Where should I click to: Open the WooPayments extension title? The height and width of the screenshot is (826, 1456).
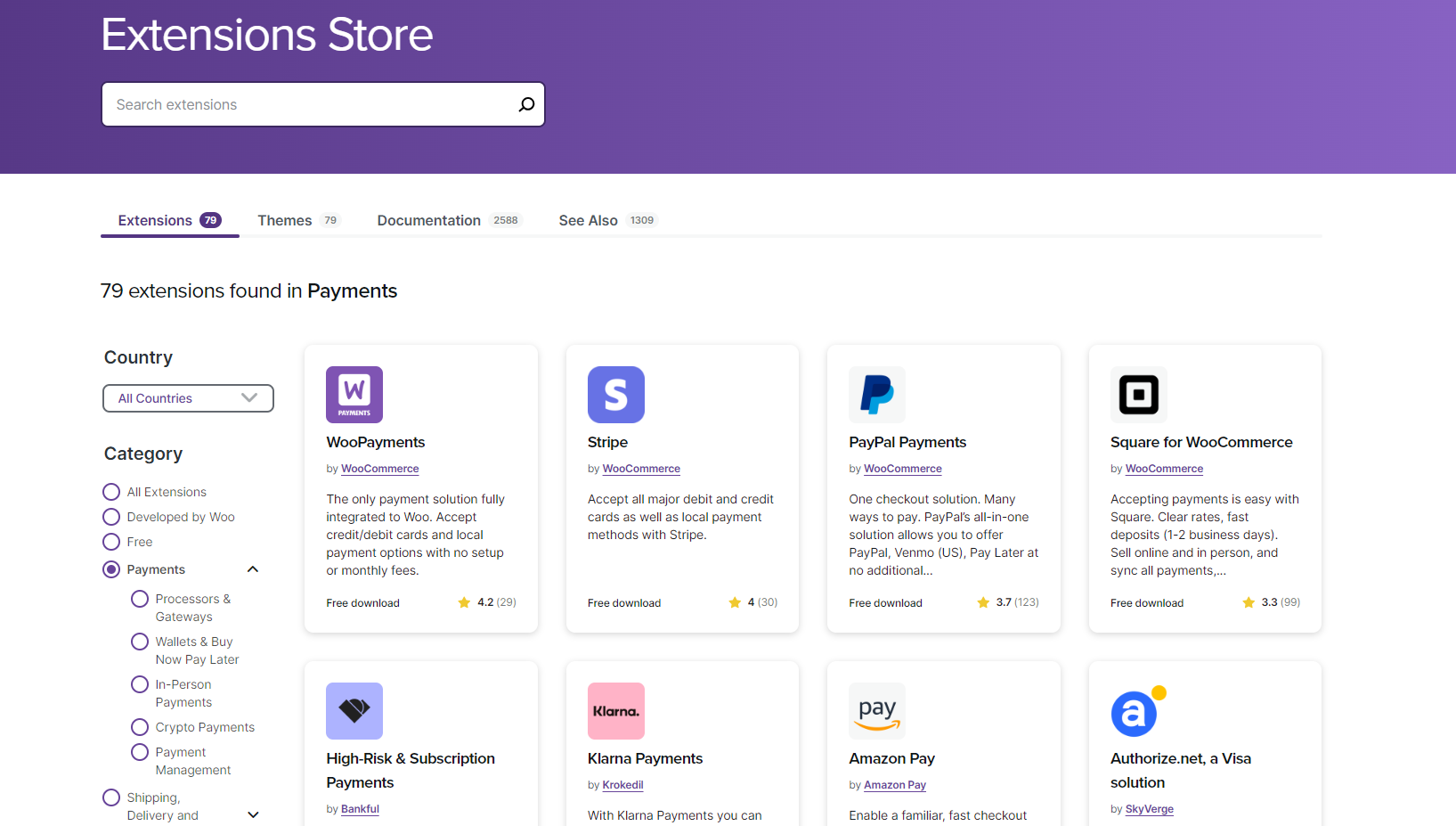pos(376,442)
